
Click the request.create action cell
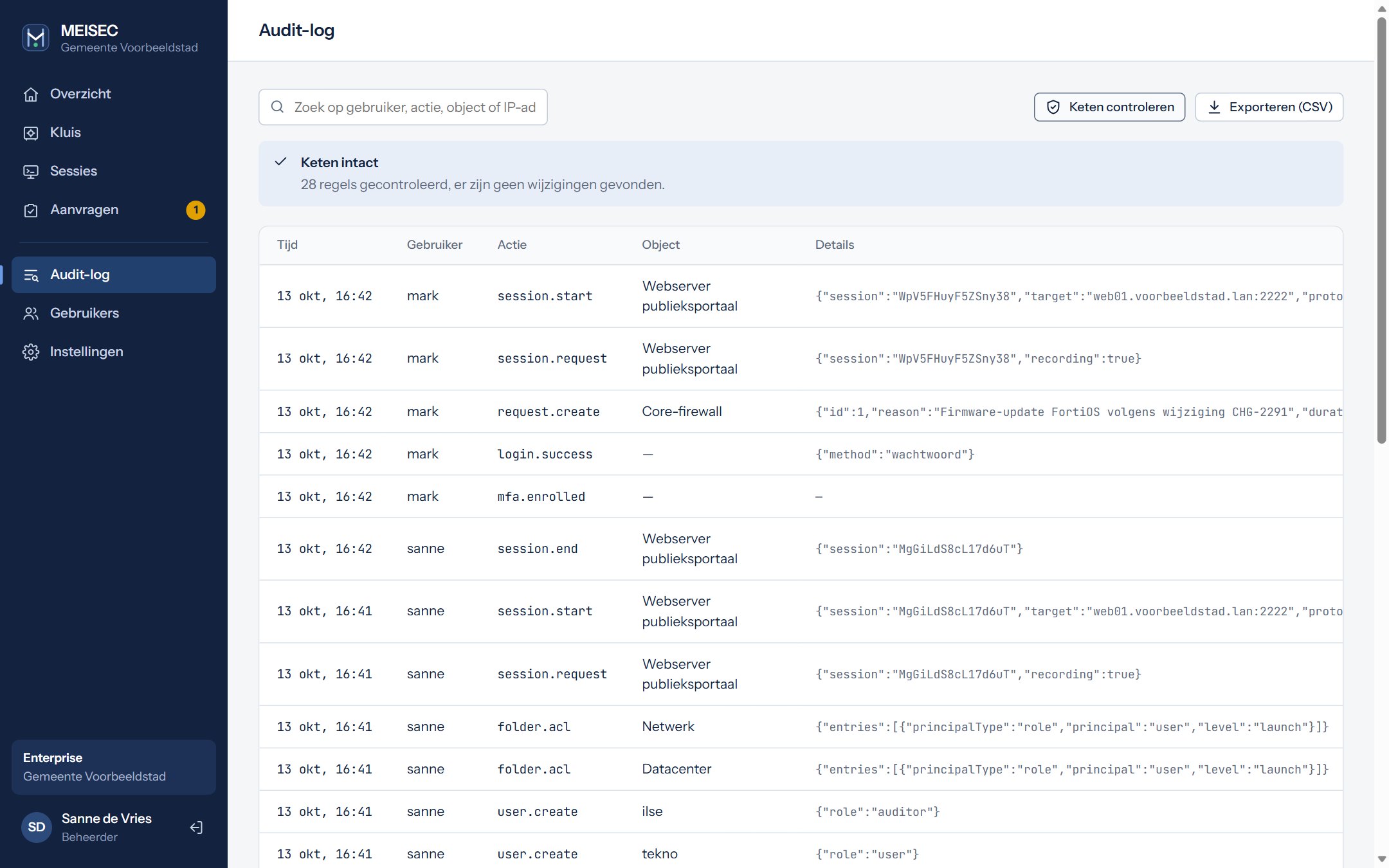click(549, 411)
